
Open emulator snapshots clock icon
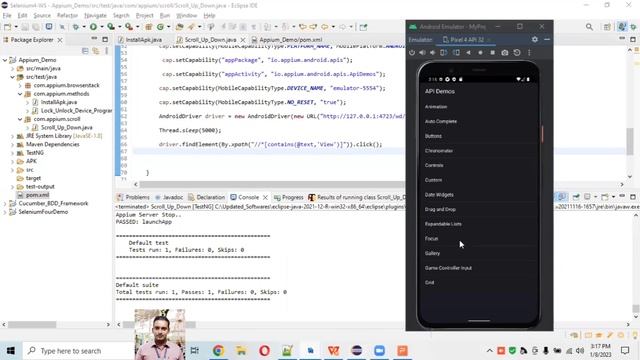pyautogui.click(x=517, y=53)
